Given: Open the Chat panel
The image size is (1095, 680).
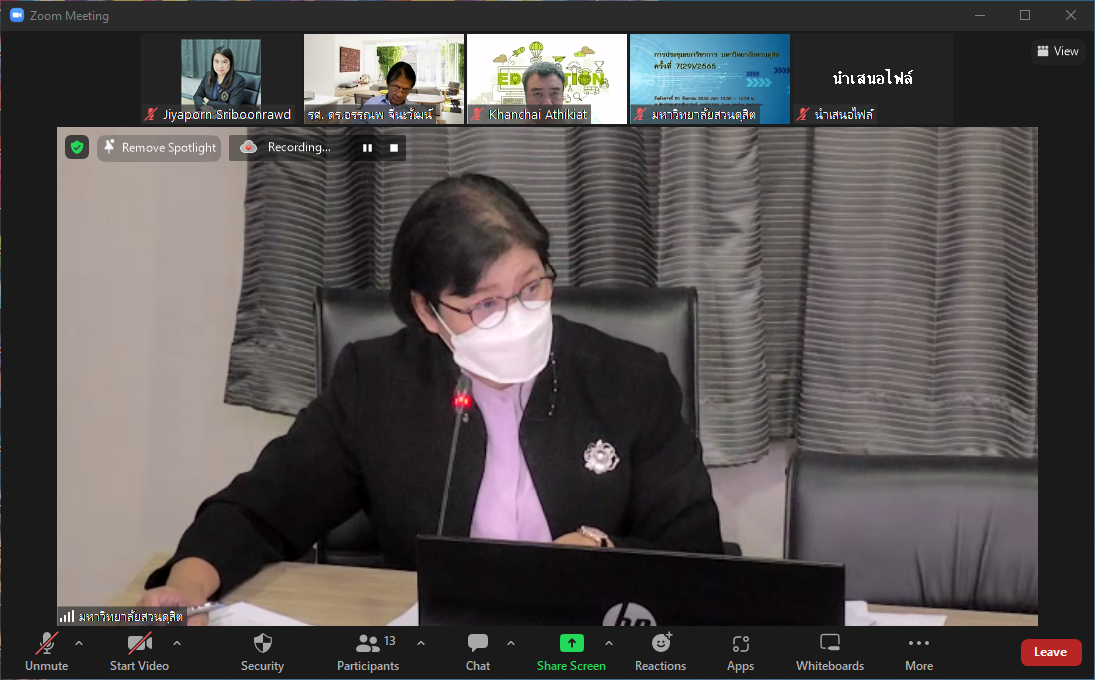Looking at the screenshot, I should tap(478, 651).
